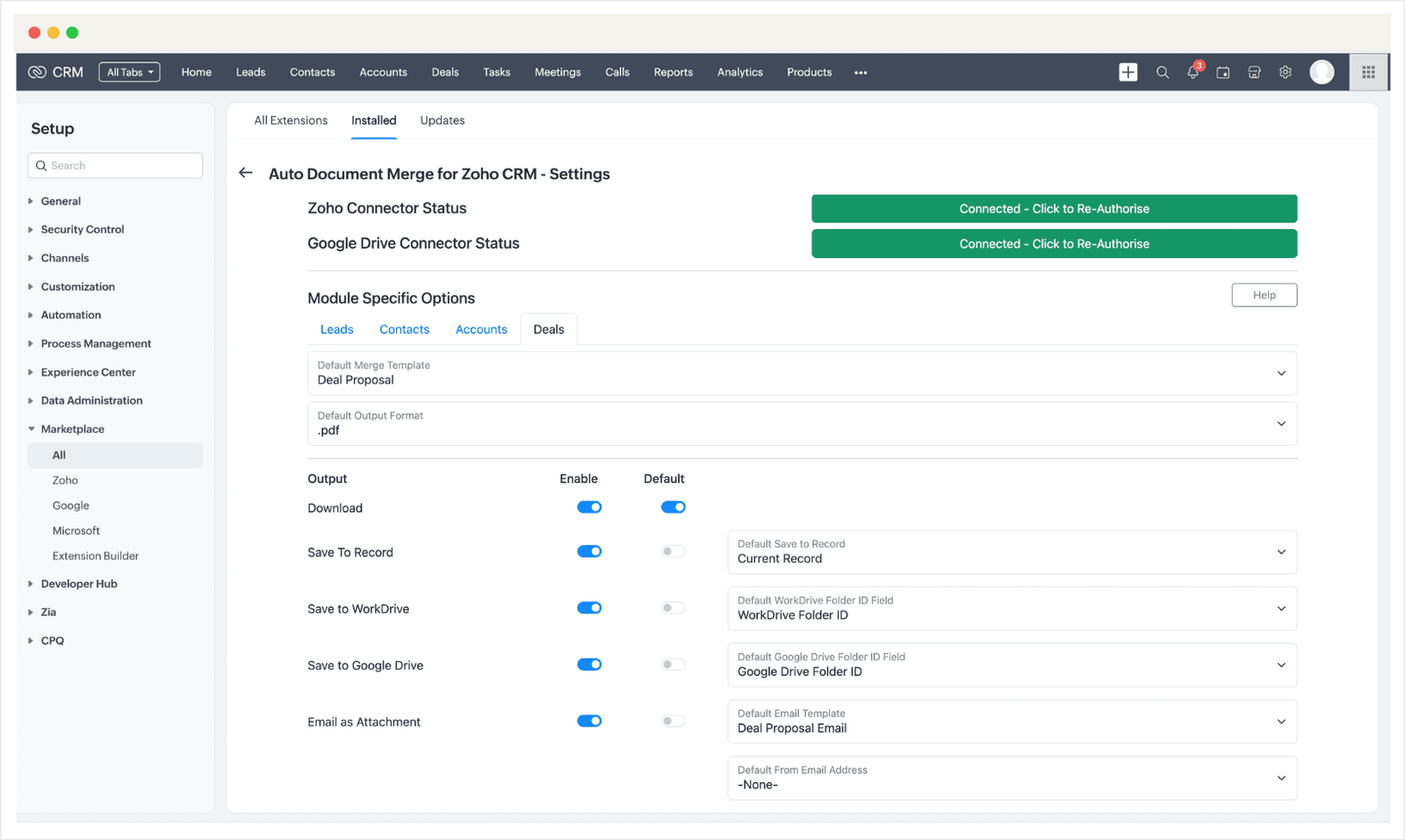Viewport: 1405px width, 840px height.
Task: Open Default Merge Template dropdown
Action: 802,373
